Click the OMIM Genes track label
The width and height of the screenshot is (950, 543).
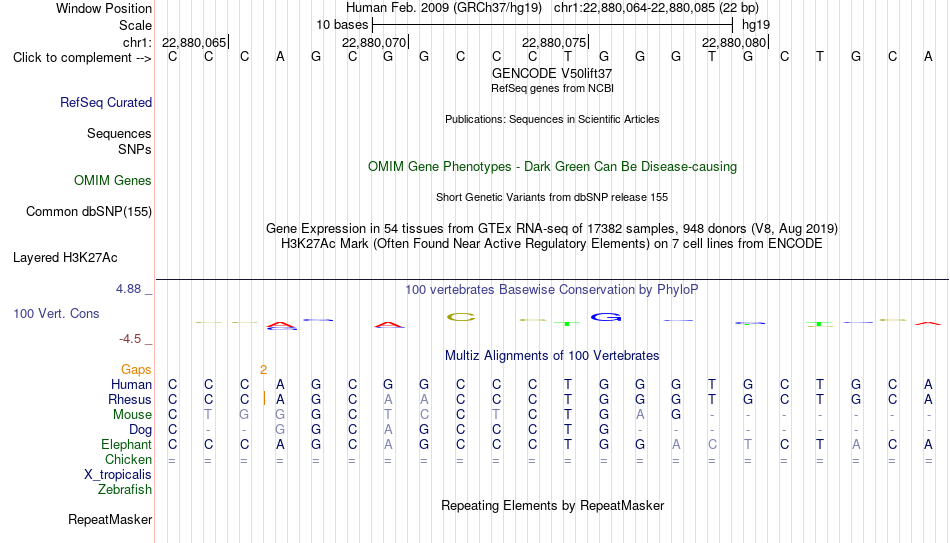(x=113, y=181)
